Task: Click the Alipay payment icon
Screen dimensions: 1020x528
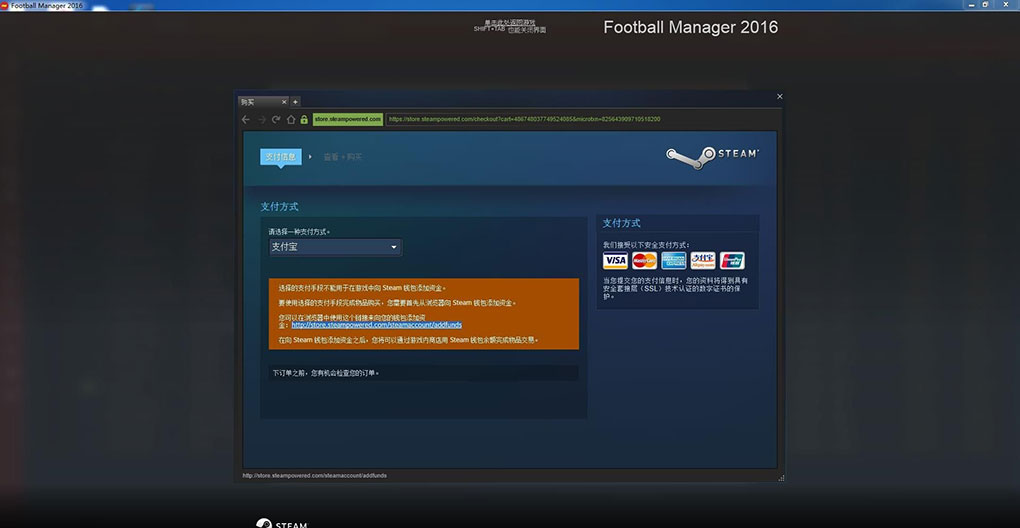Action: 703,261
